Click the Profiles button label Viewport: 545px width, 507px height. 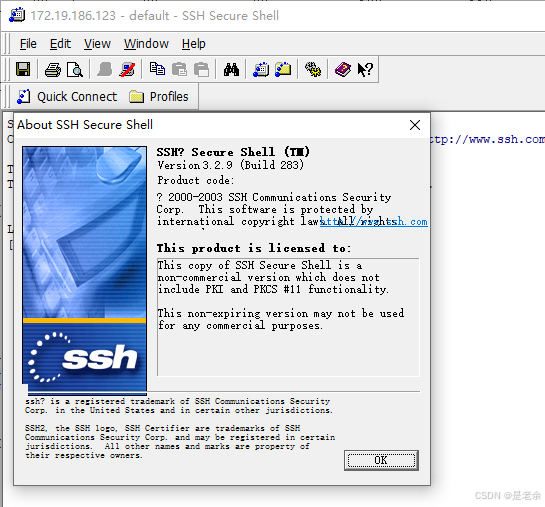(x=169, y=97)
